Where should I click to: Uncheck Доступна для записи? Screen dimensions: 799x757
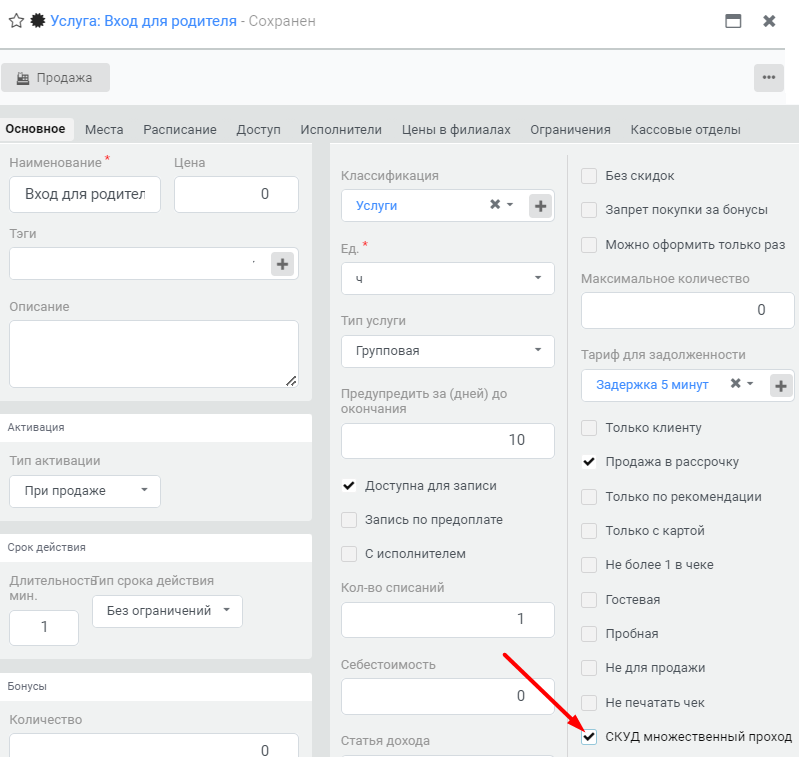point(349,485)
